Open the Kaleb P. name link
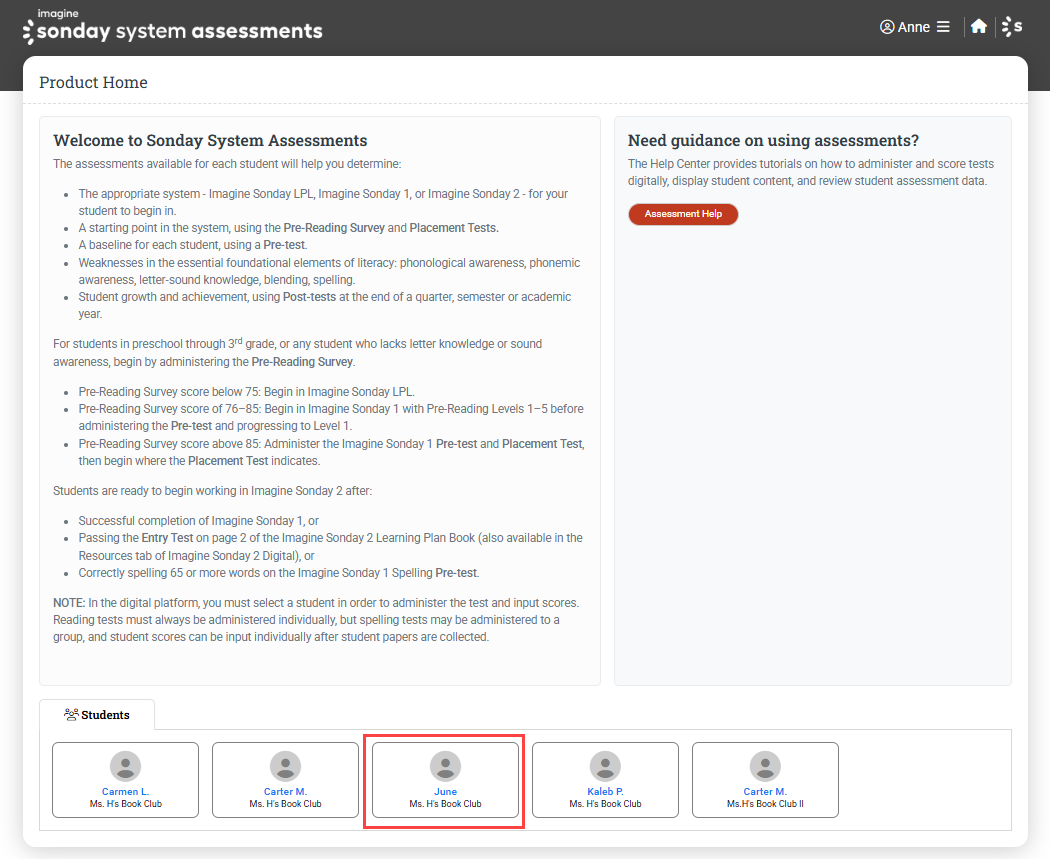Viewport: 1050px width, 859px height. point(605,792)
